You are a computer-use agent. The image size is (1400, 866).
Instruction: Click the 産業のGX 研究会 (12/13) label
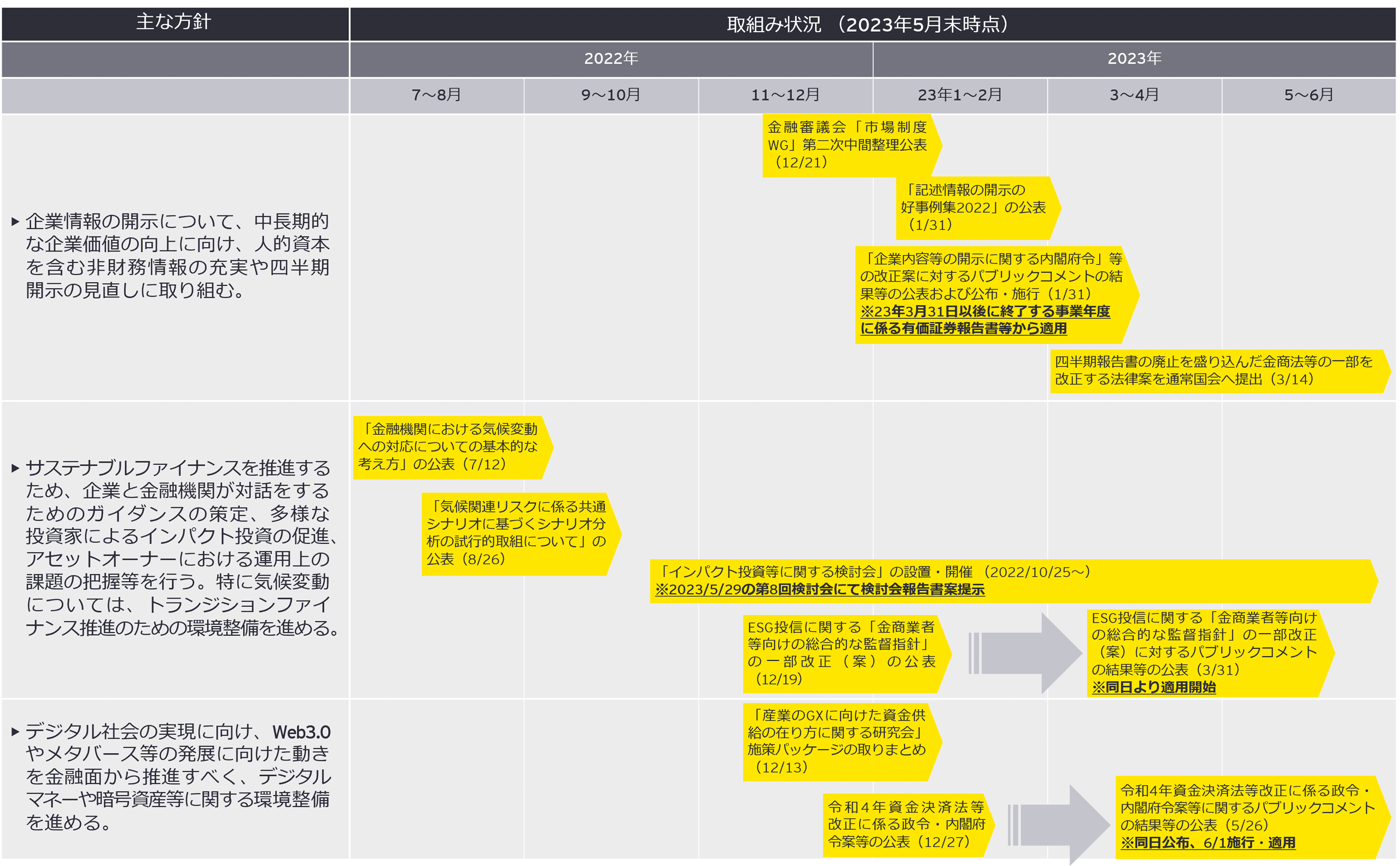842,742
